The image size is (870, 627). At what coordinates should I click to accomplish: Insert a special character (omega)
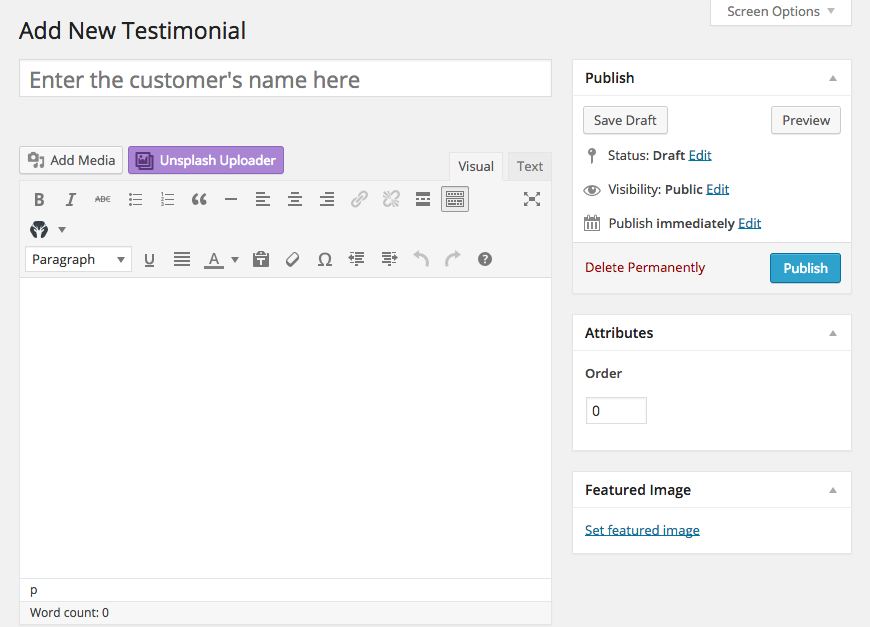click(x=325, y=259)
